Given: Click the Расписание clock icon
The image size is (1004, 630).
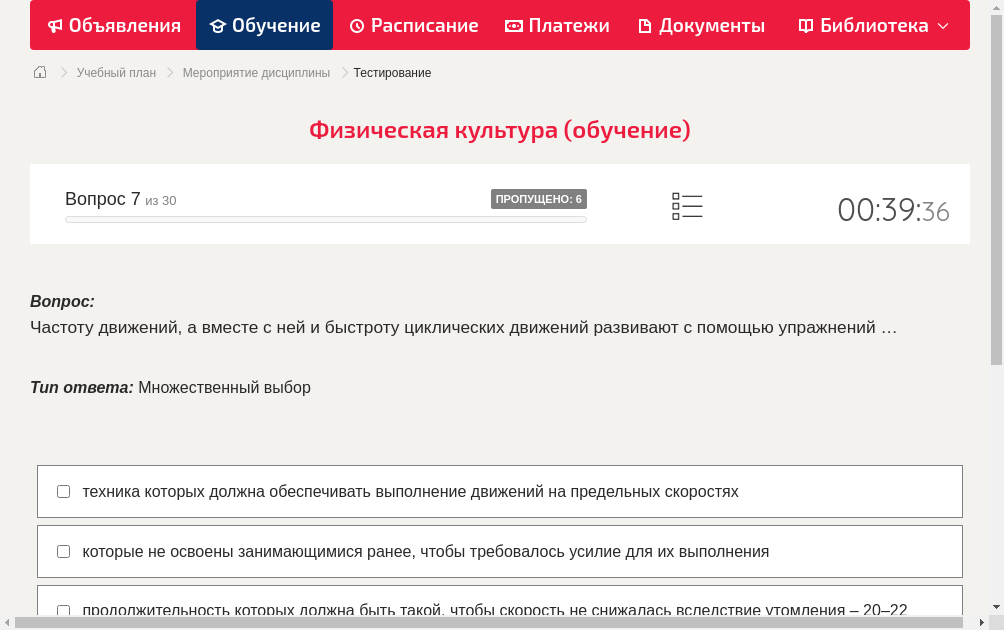Looking at the screenshot, I should (356, 25).
